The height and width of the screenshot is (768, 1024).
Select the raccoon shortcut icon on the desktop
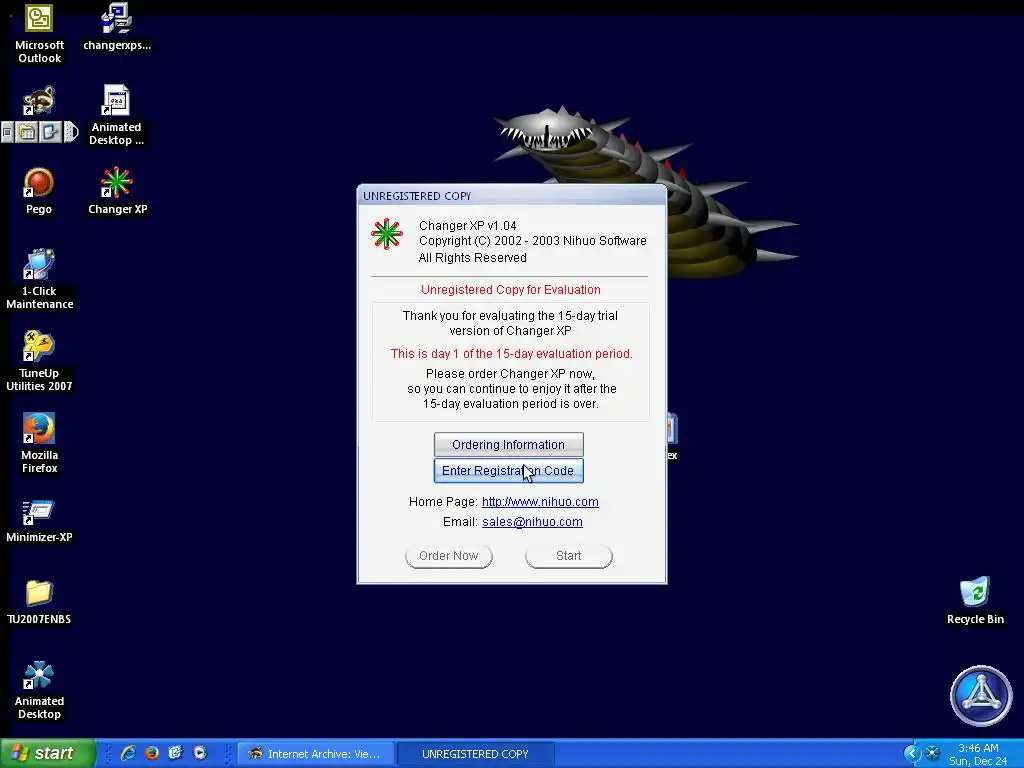coord(39,101)
